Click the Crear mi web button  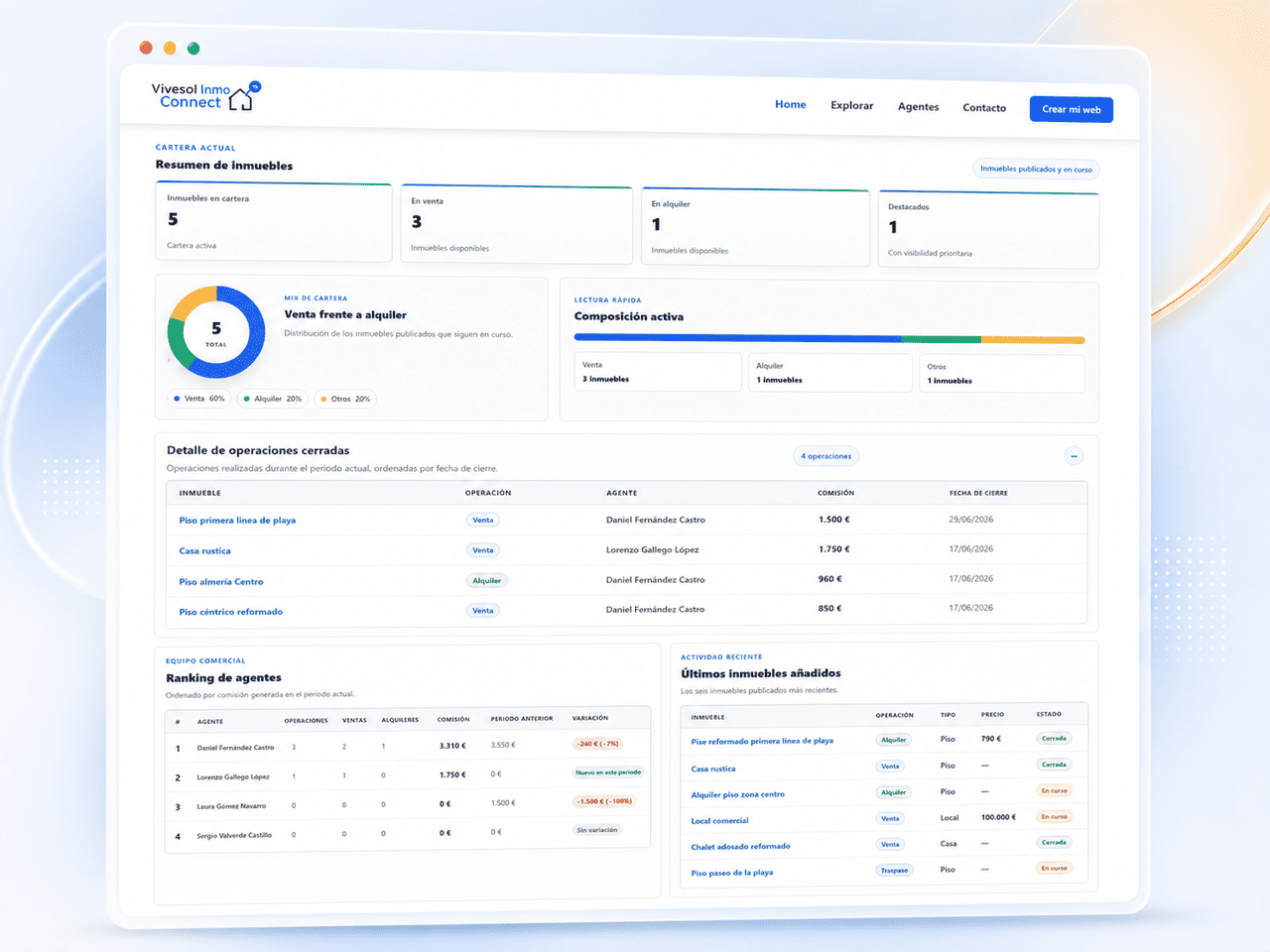(1072, 109)
